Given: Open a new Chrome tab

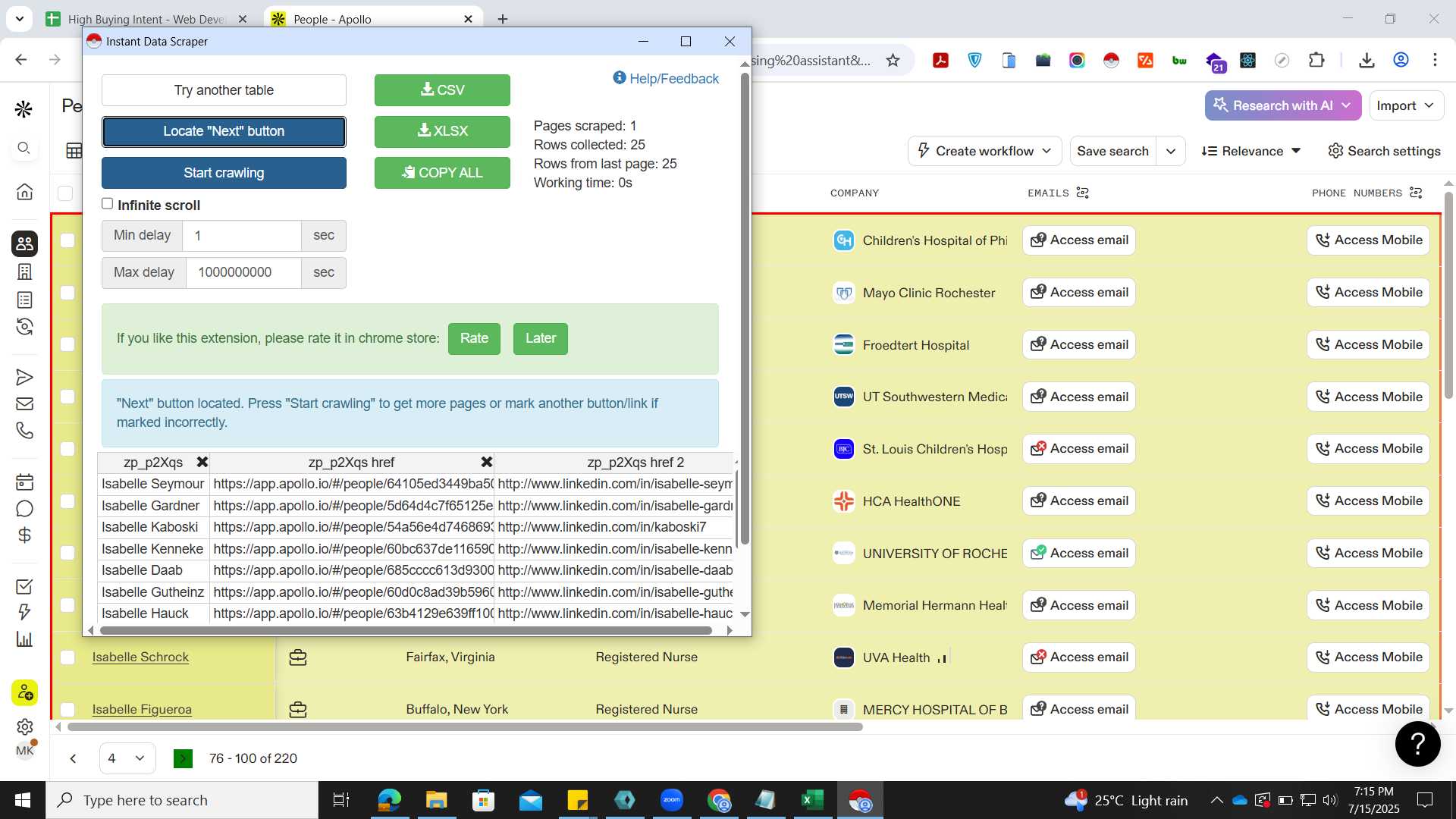Looking at the screenshot, I should 503,19.
